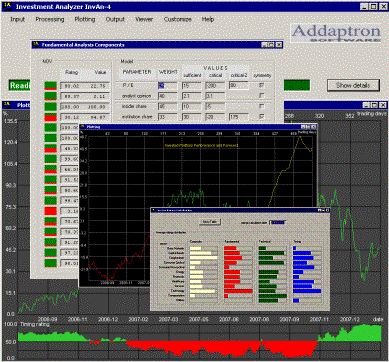Click the ratings calculation date field

pyautogui.click(x=277, y=222)
